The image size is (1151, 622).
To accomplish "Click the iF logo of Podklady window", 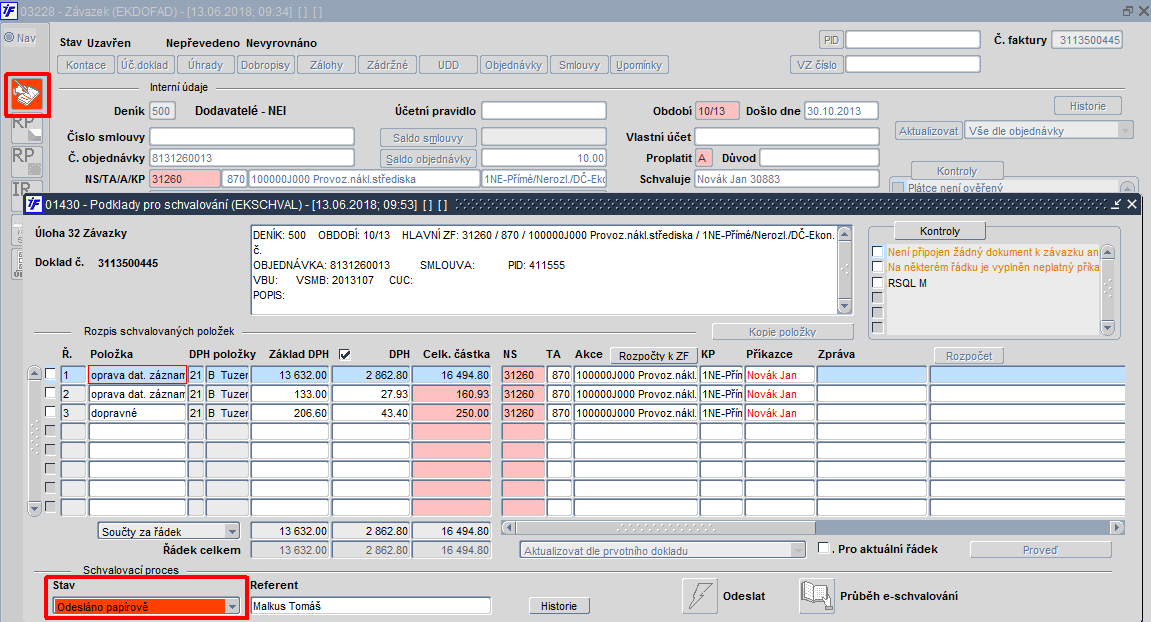I will pos(34,205).
